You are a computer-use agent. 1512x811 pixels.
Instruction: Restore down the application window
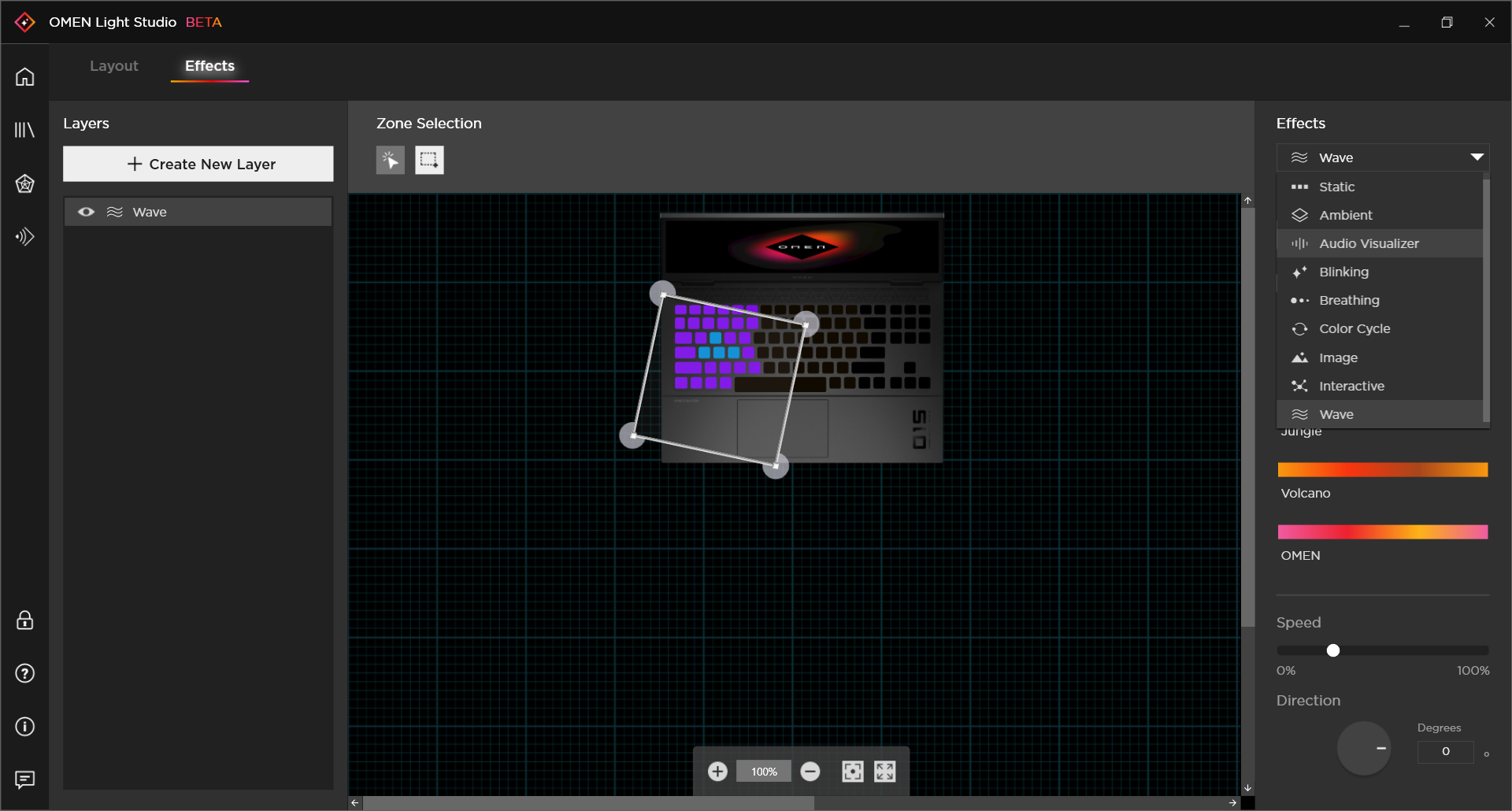1447,23
